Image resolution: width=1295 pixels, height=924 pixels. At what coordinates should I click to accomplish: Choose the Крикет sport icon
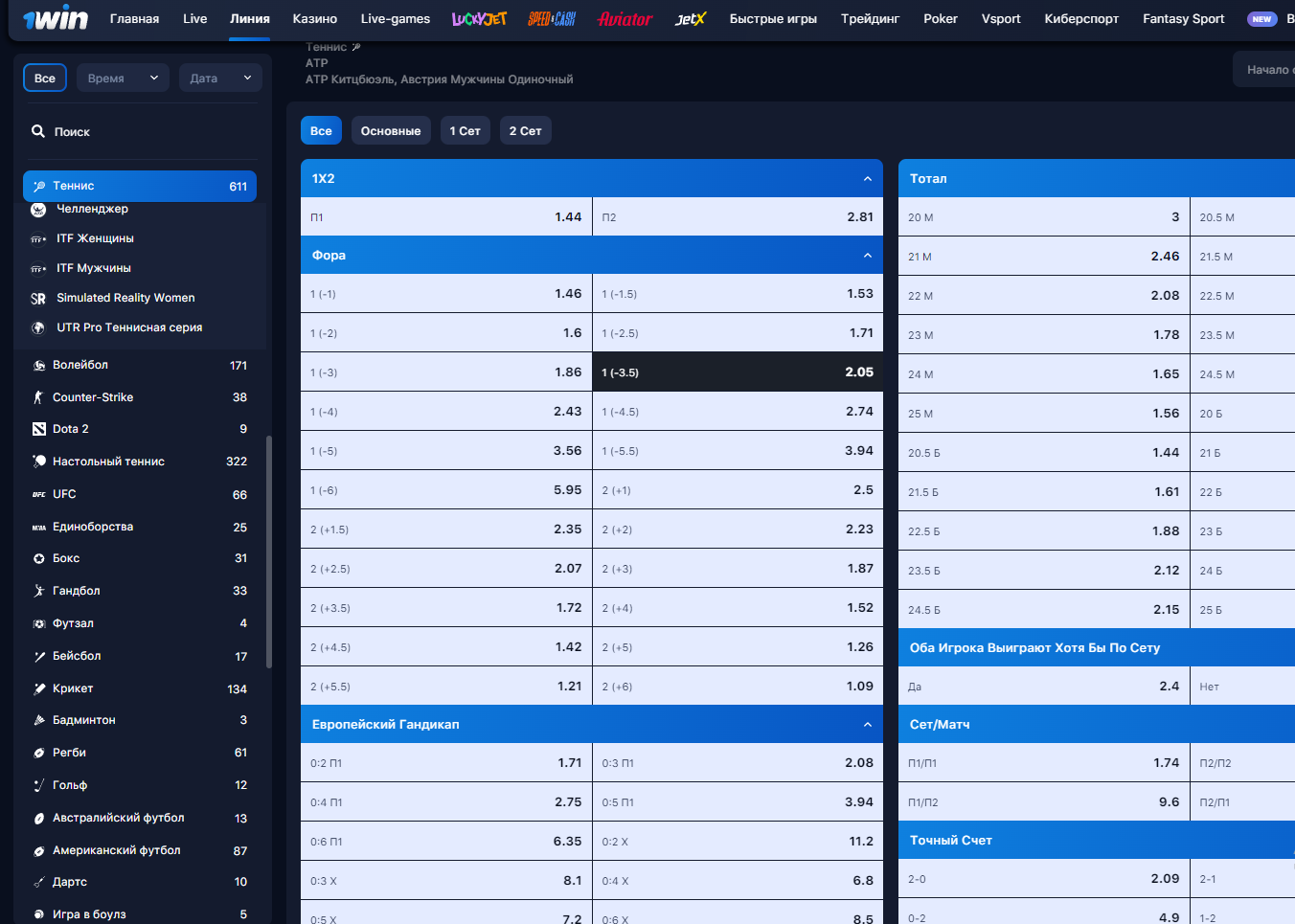(x=39, y=688)
